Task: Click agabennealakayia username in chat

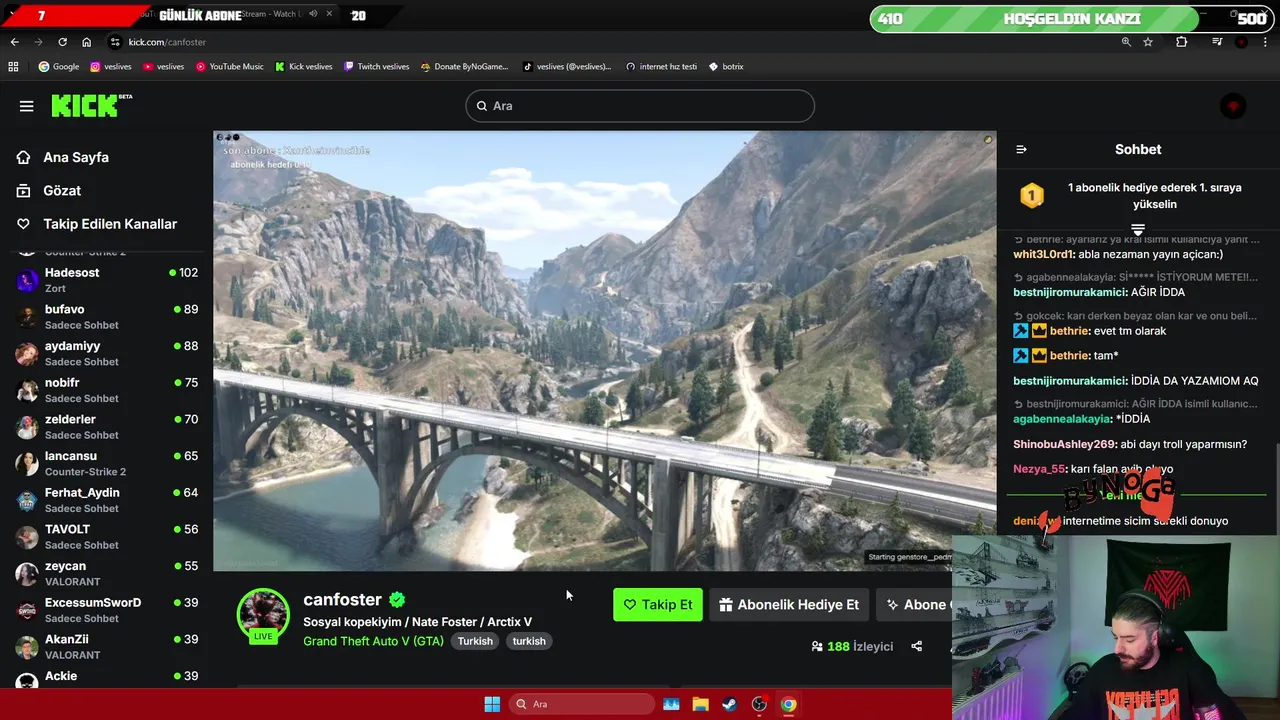Action: coord(1062,419)
